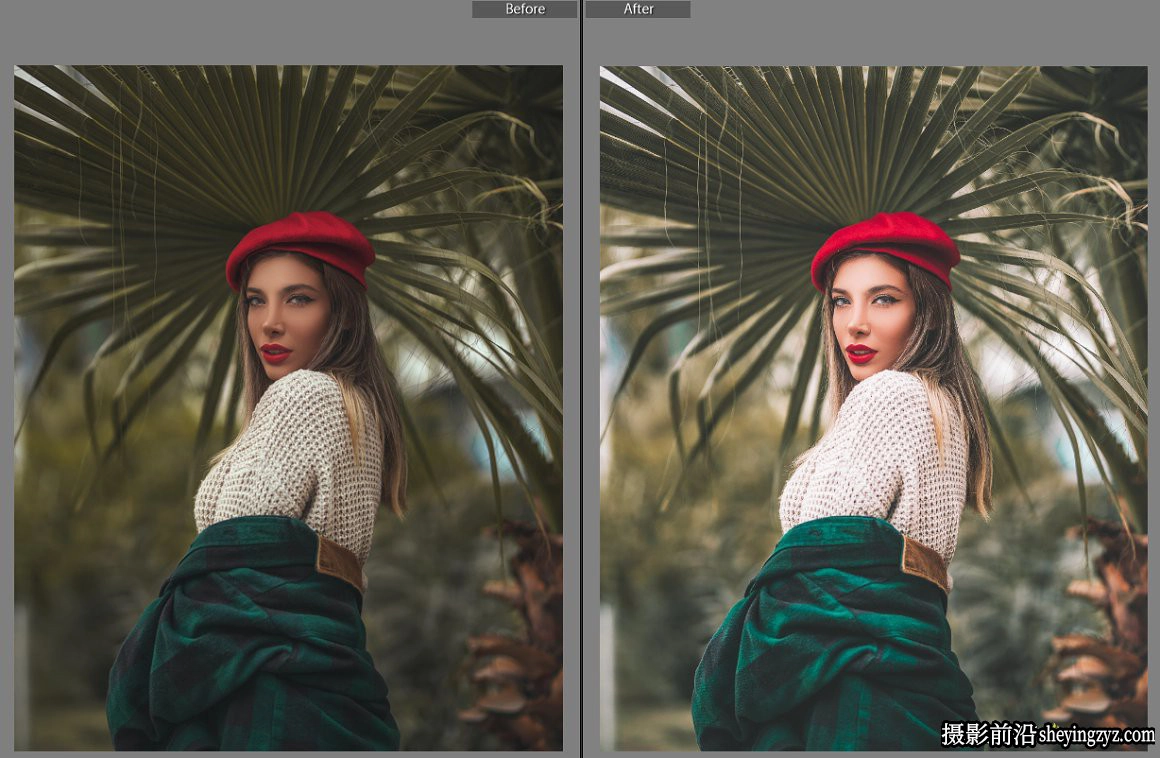This screenshot has width=1160, height=758.
Task: Select the Before photo preview
Action: [x=289, y=407]
